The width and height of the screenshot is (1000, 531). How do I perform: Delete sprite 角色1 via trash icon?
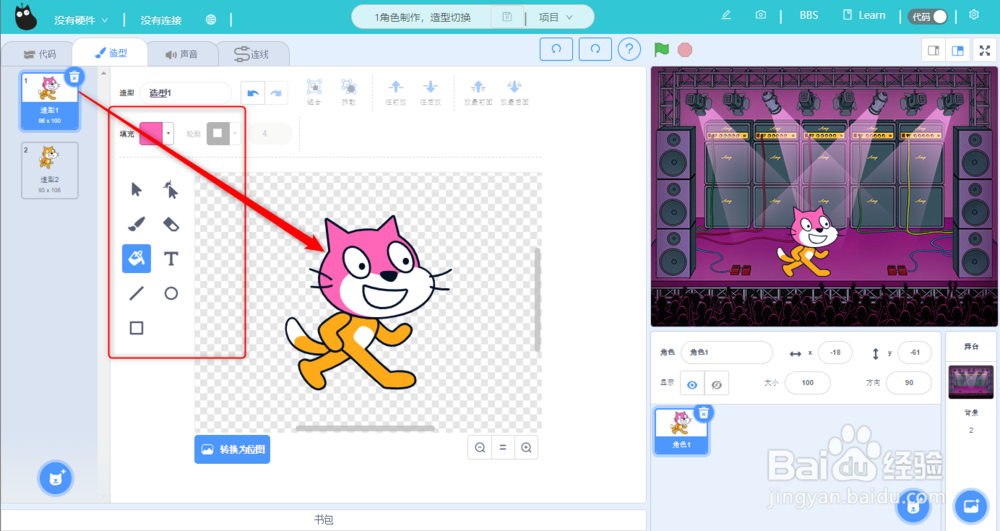[x=703, y=413]
